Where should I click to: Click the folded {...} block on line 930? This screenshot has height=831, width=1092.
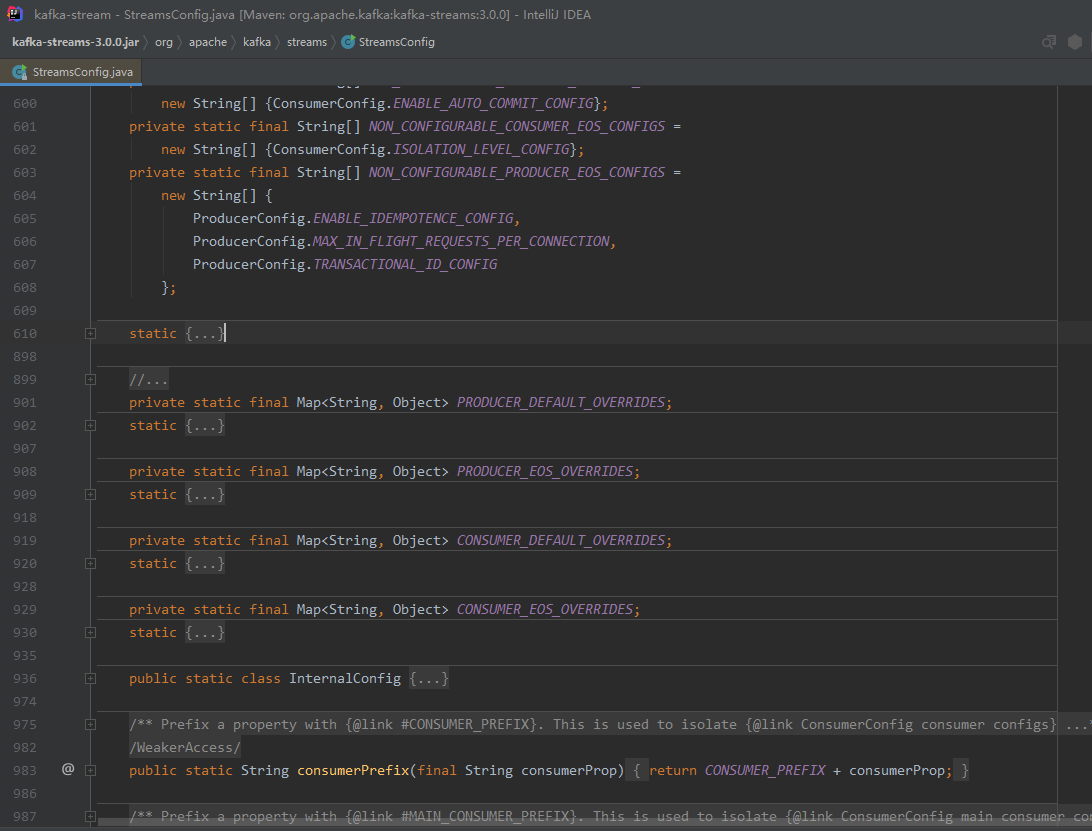pos(205,632)
